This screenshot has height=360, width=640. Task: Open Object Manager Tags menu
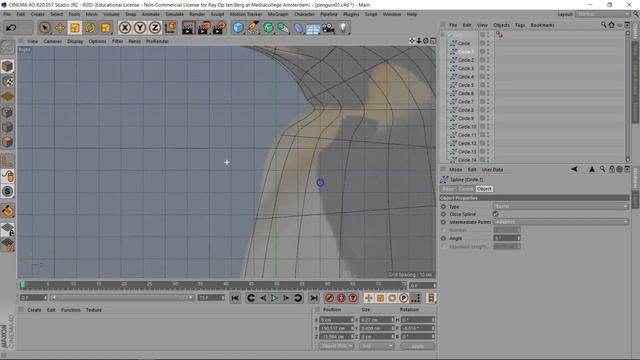tap(520, 25)
